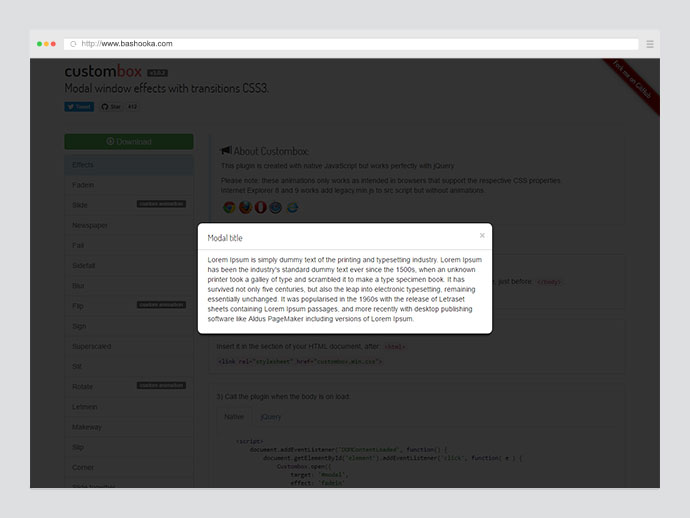Choose the Slide effect

click(129, 205)
